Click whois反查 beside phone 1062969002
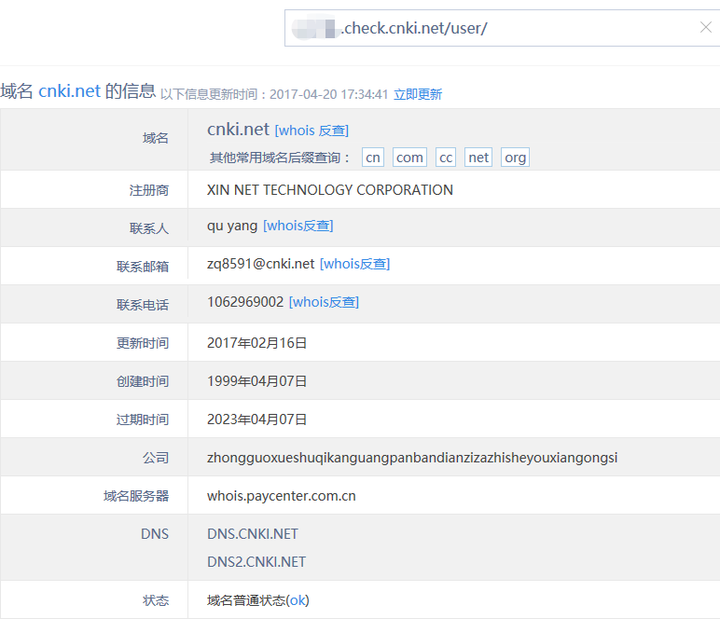Image resolution: width=720 pixels, height=619 pixels. (324, 302)
